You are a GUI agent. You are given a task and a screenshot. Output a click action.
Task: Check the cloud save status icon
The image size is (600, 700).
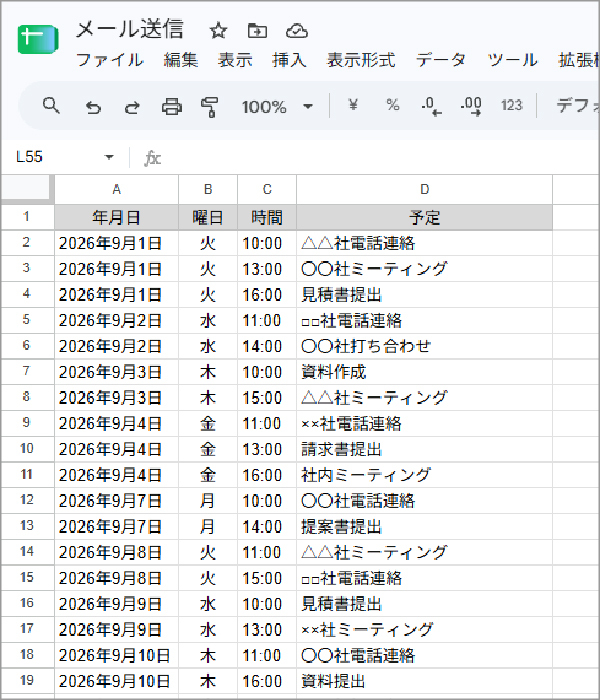click(296, 31)
